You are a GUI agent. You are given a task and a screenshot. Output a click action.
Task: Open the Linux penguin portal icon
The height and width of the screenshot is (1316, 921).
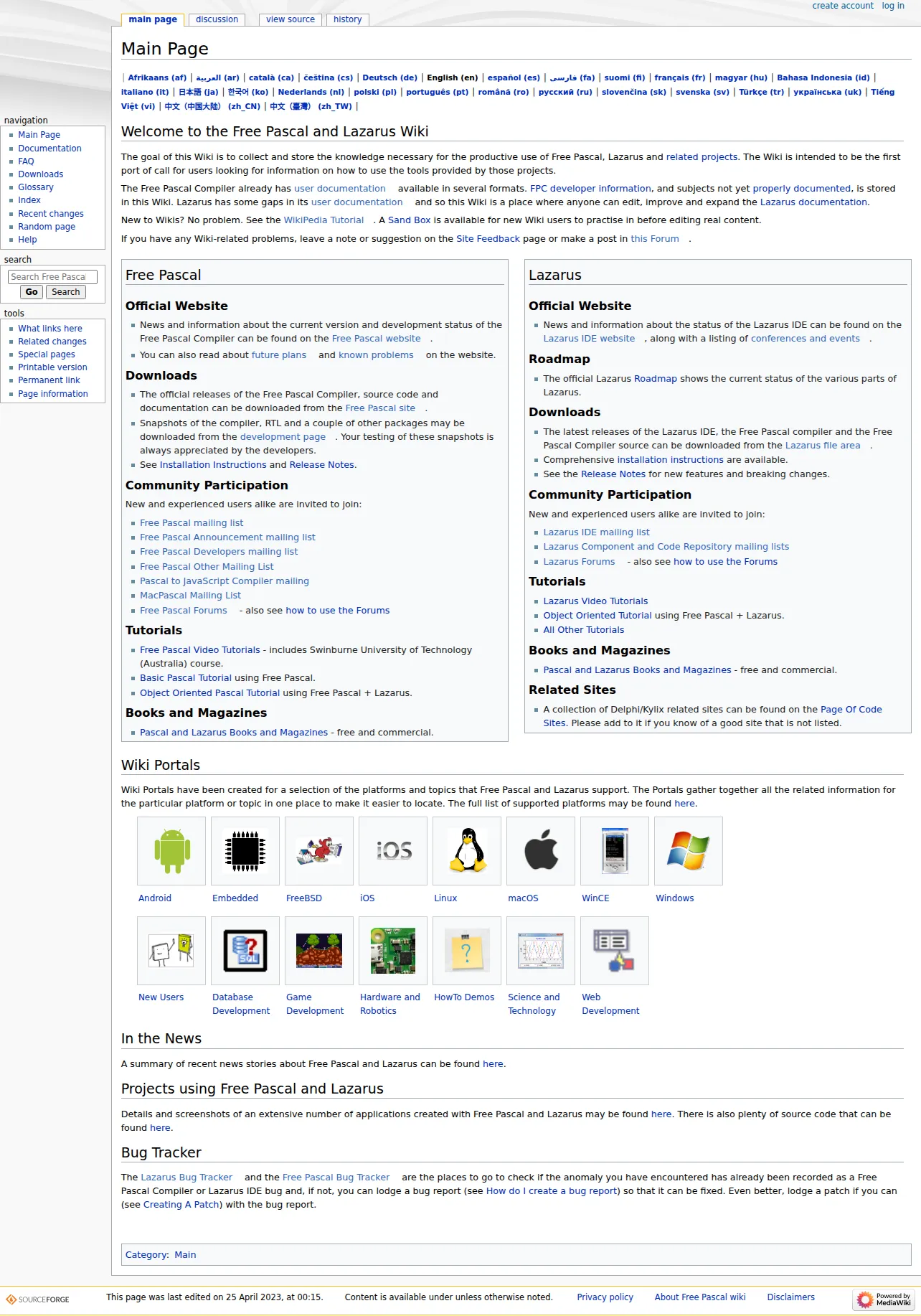[x=467, y=851]
